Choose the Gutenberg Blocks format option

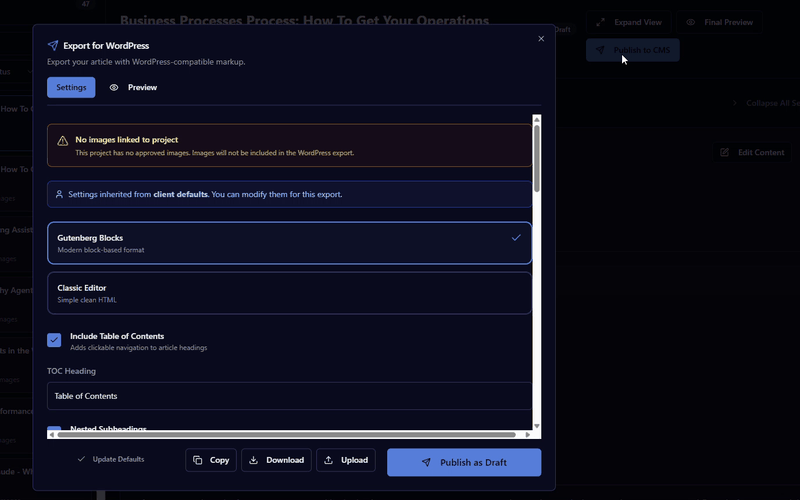coord(289,243)
